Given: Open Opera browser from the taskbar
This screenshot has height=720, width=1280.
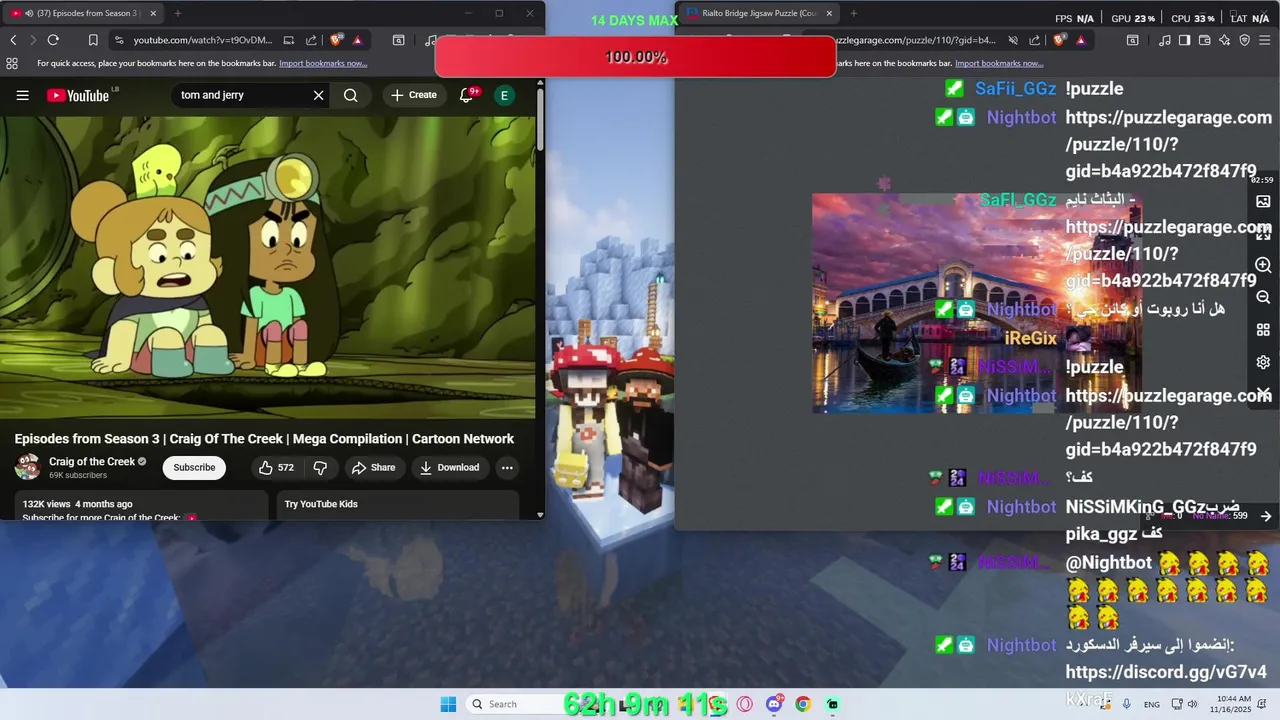Looking at the screenshot, I should click(744, 704).
